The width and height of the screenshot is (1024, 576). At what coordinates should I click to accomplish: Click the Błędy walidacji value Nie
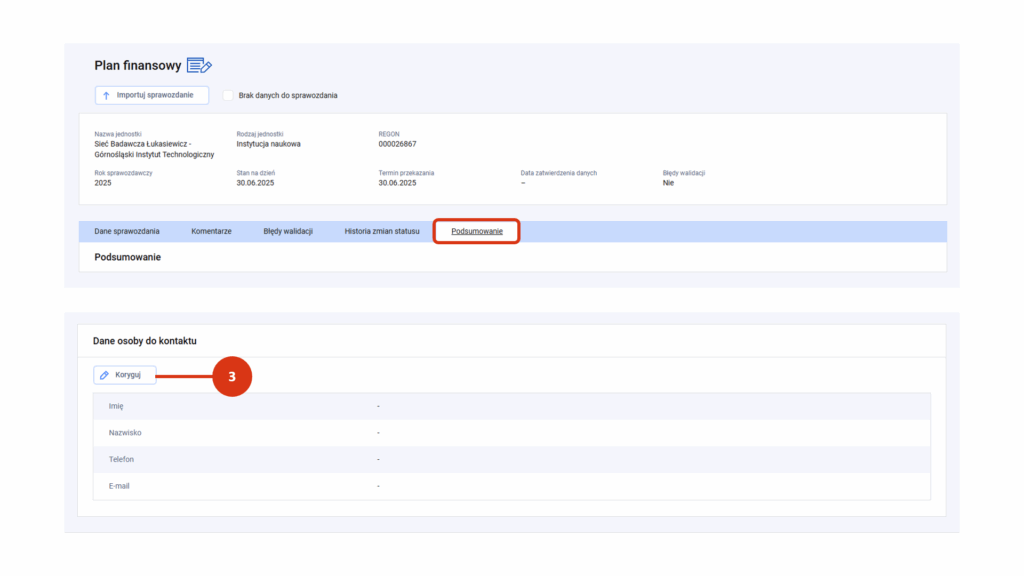(x=668, y=184)
